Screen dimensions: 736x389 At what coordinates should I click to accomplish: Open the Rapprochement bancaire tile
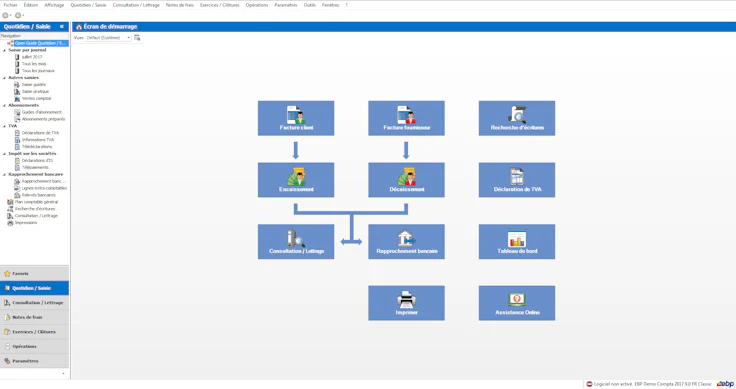click(406, 242)
